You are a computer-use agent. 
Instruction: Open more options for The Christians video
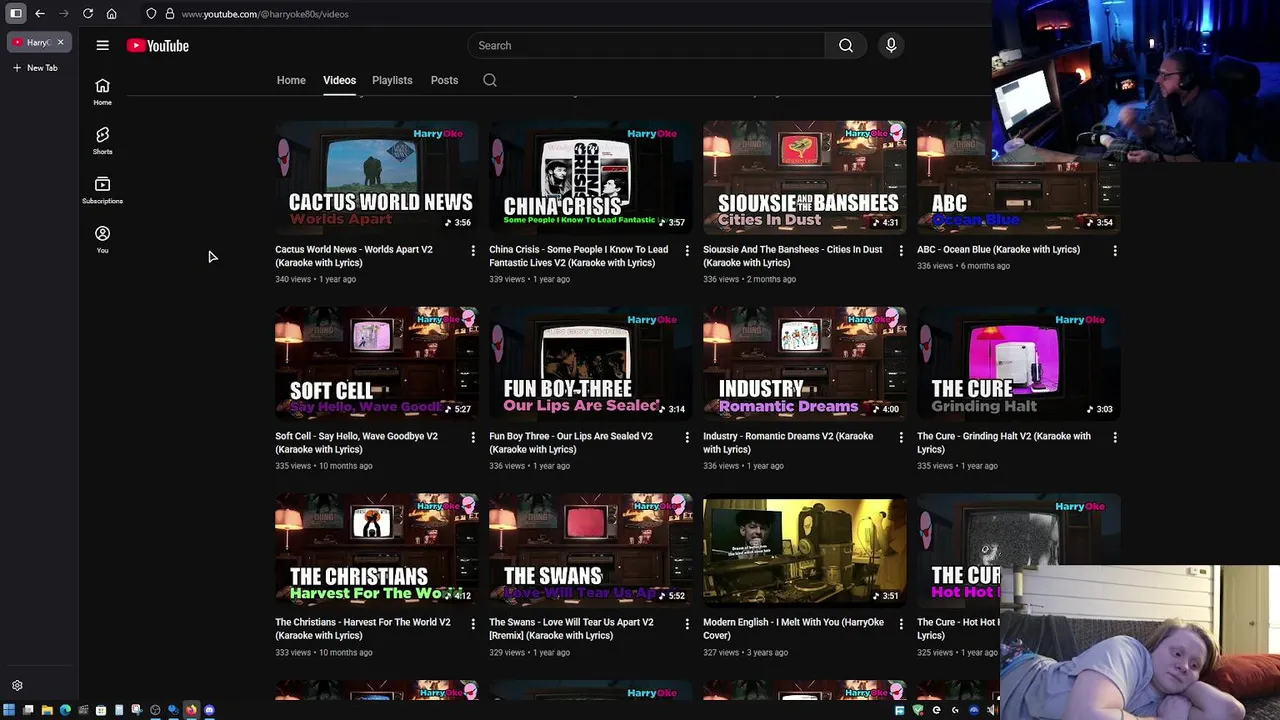[x=473, y=623]
